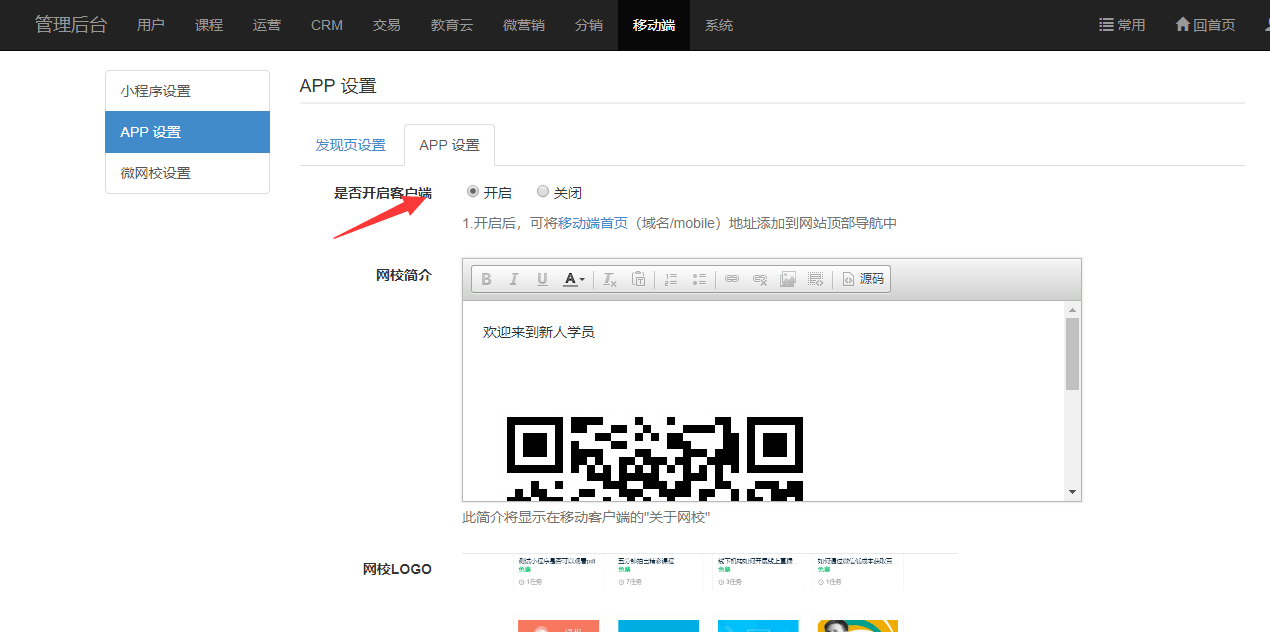The height and width of the screenshot is (632, 1270).
Task: Click the underline icon in editor
Action: point(542,279)
